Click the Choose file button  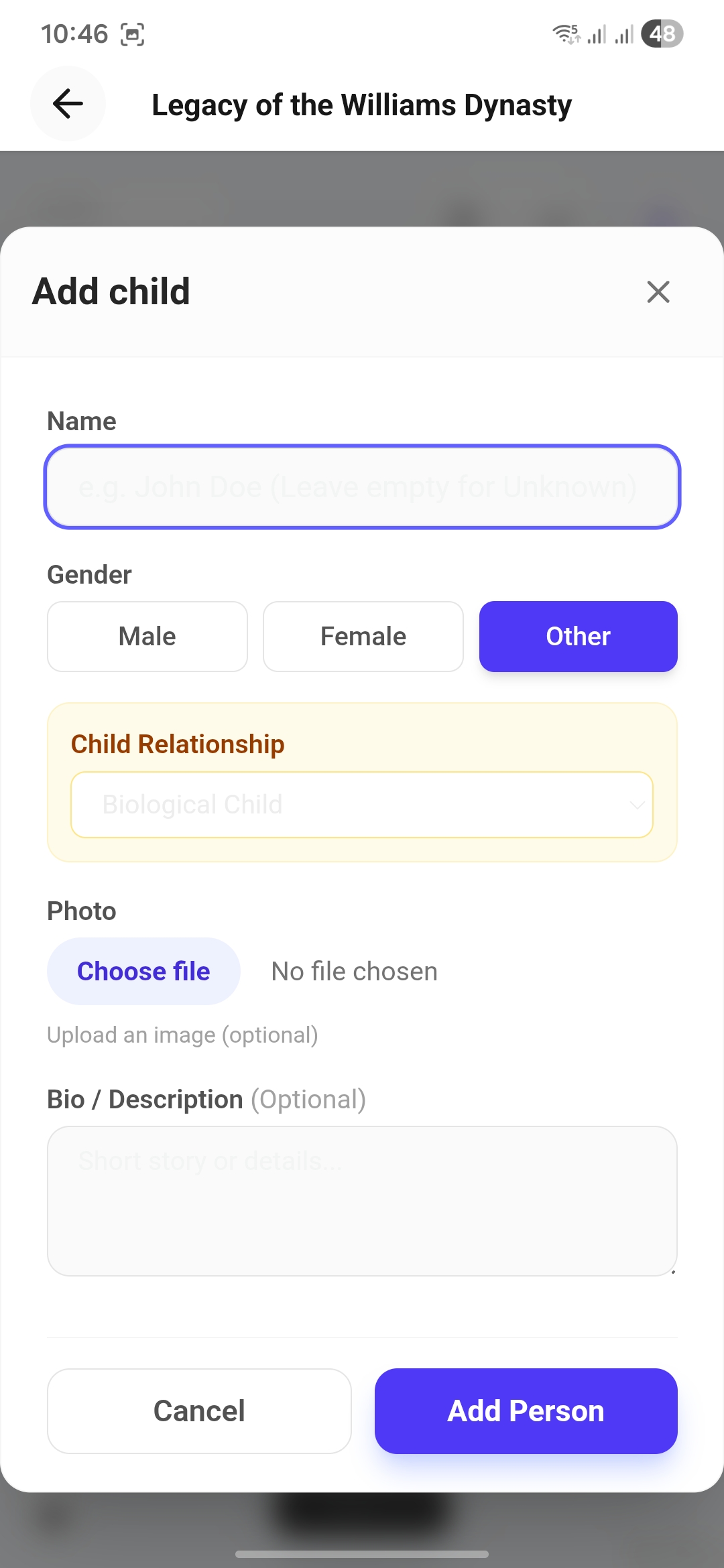pos(143,971)
